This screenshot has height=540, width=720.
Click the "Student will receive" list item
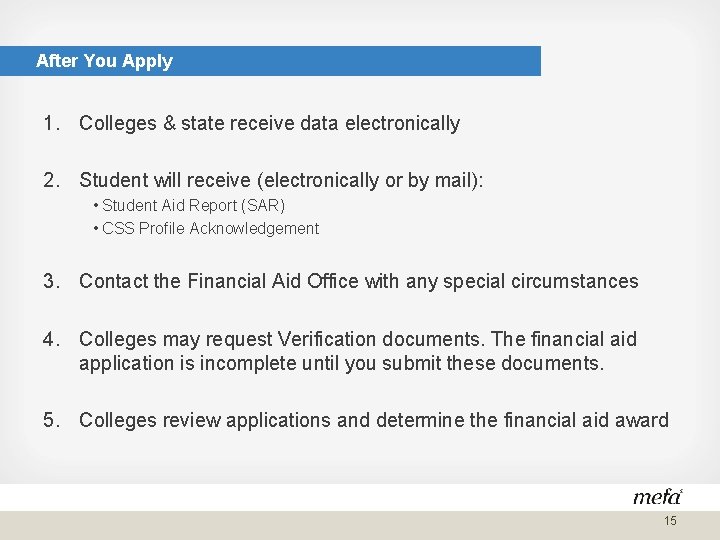[280, 180]
